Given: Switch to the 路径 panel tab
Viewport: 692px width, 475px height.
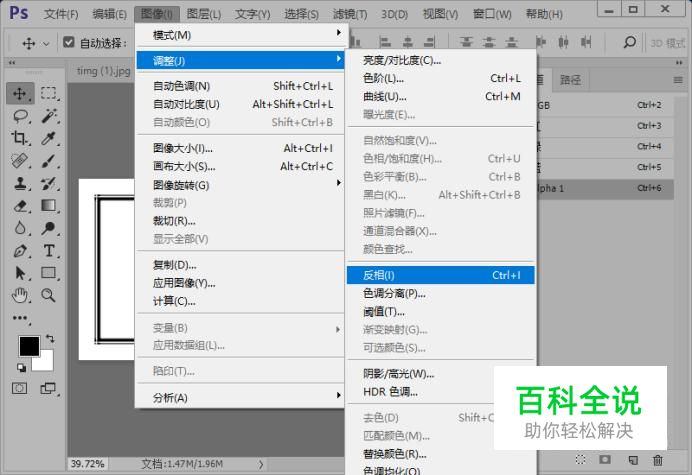Looking at the screenshot, I should 570,80.
